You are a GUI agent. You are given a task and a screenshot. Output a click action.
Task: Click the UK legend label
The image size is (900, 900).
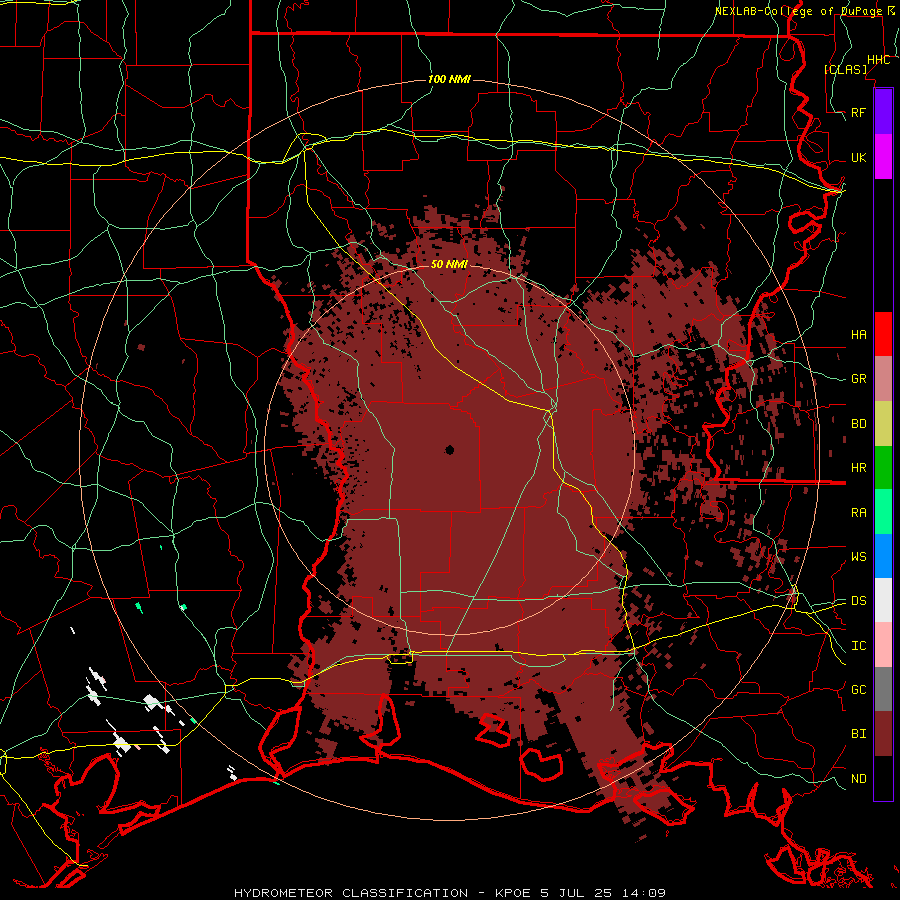pyautogui.click(x=859, y=157)
